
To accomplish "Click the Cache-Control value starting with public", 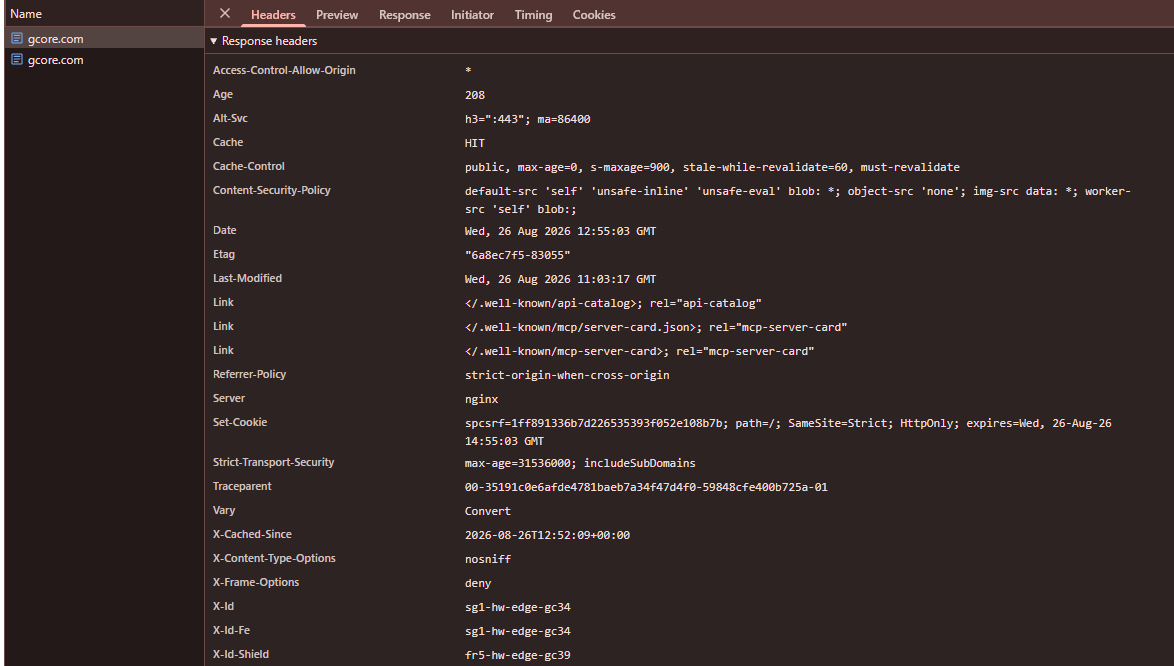I will [x=712, y=167].
